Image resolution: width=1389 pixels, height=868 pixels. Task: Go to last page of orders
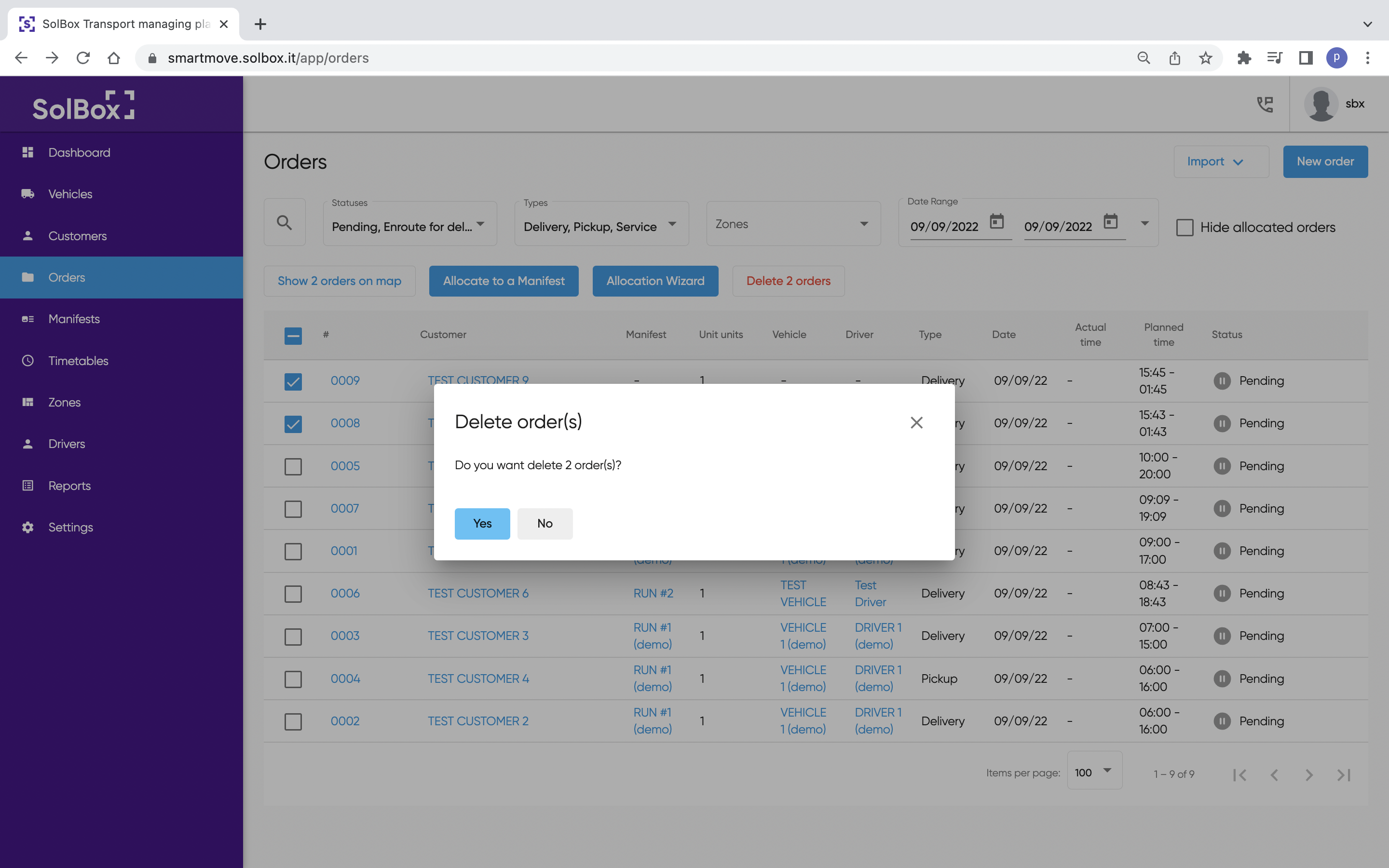click(1344, 775)
